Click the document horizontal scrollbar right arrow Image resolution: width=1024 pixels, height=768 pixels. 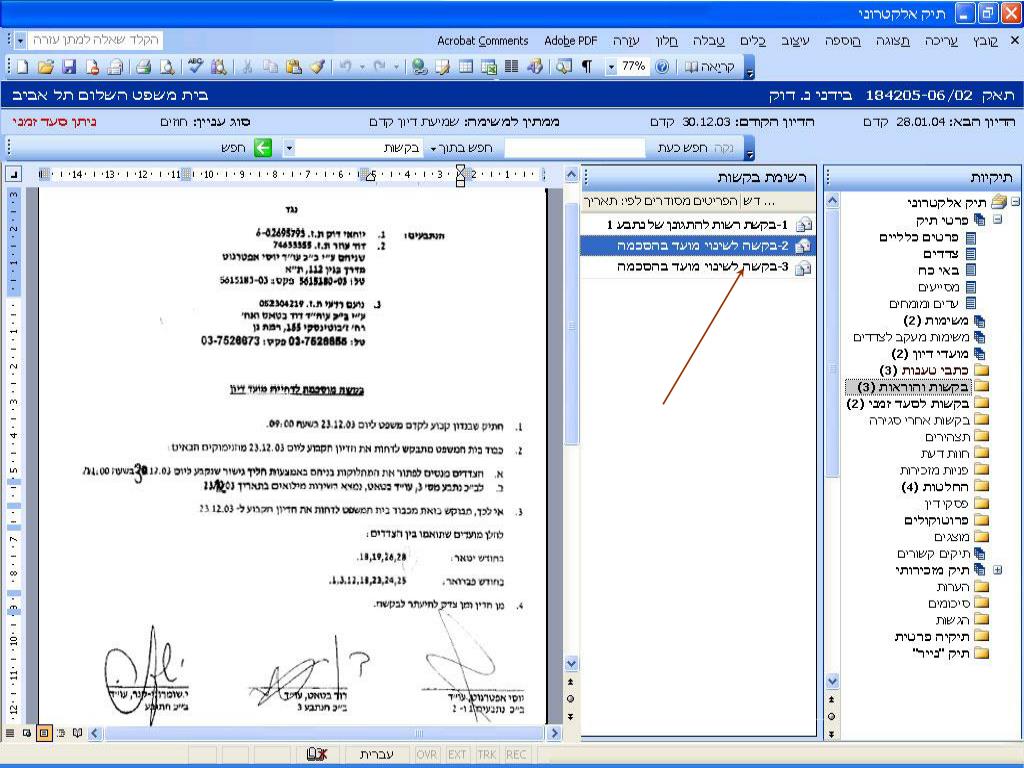554,733
